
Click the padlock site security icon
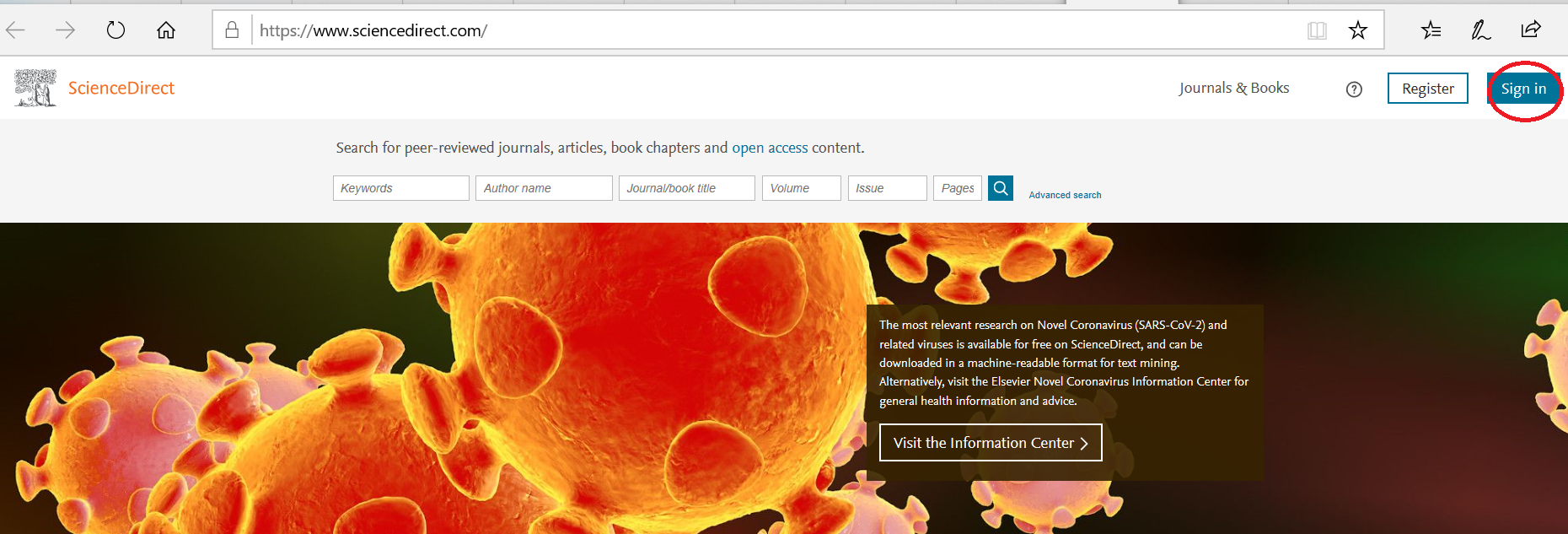[232, 30]
